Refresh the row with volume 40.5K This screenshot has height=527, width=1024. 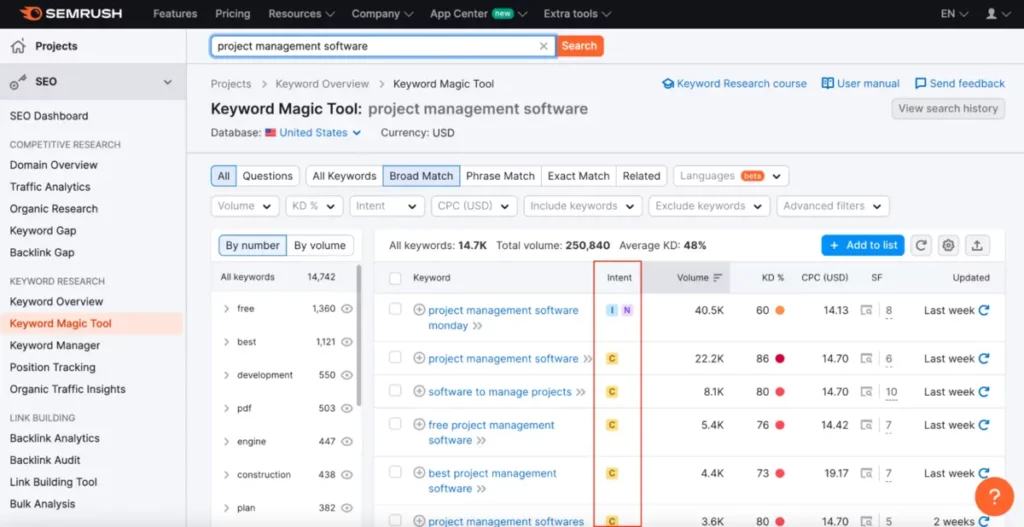(x=984, y=310)
